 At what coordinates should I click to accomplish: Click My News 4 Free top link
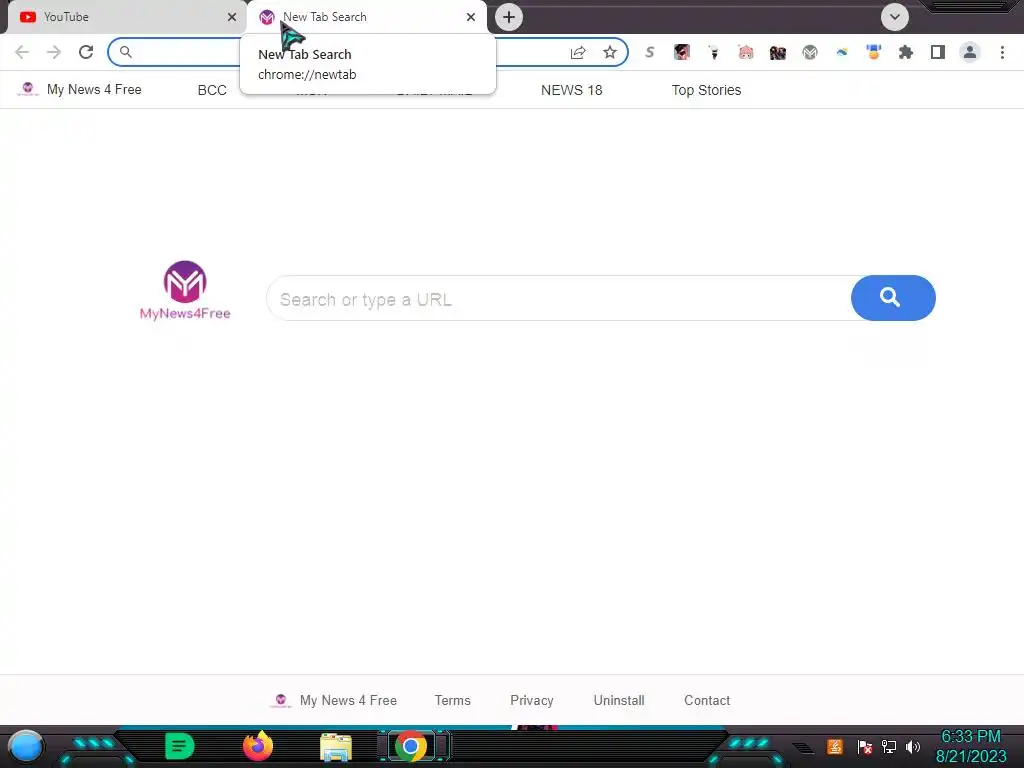click(80, 89)
